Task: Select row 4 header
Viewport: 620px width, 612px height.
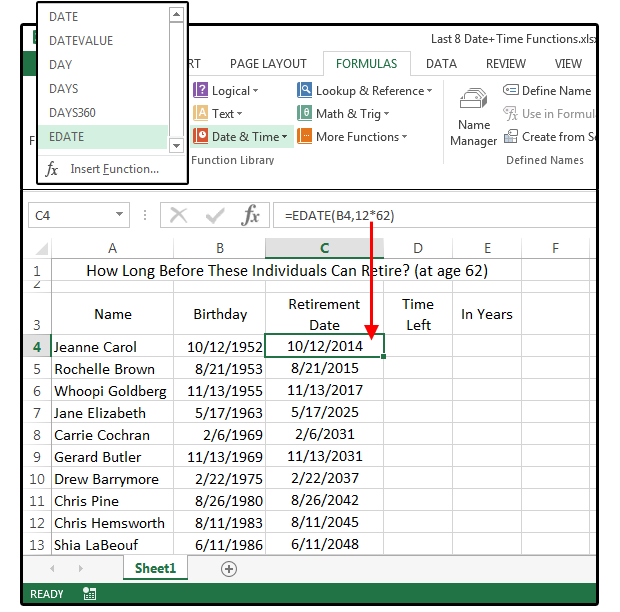Action: tap(37, 347)
